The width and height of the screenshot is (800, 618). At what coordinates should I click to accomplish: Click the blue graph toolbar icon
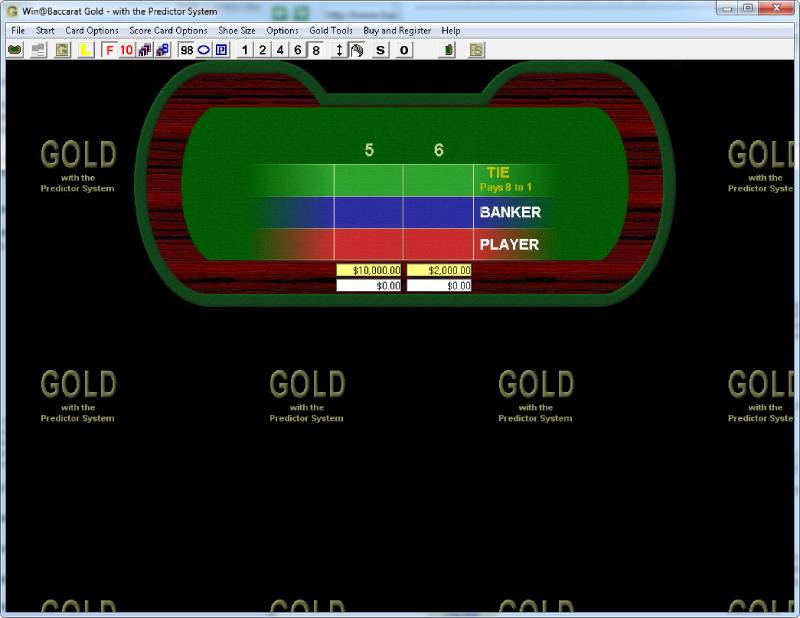161,50
